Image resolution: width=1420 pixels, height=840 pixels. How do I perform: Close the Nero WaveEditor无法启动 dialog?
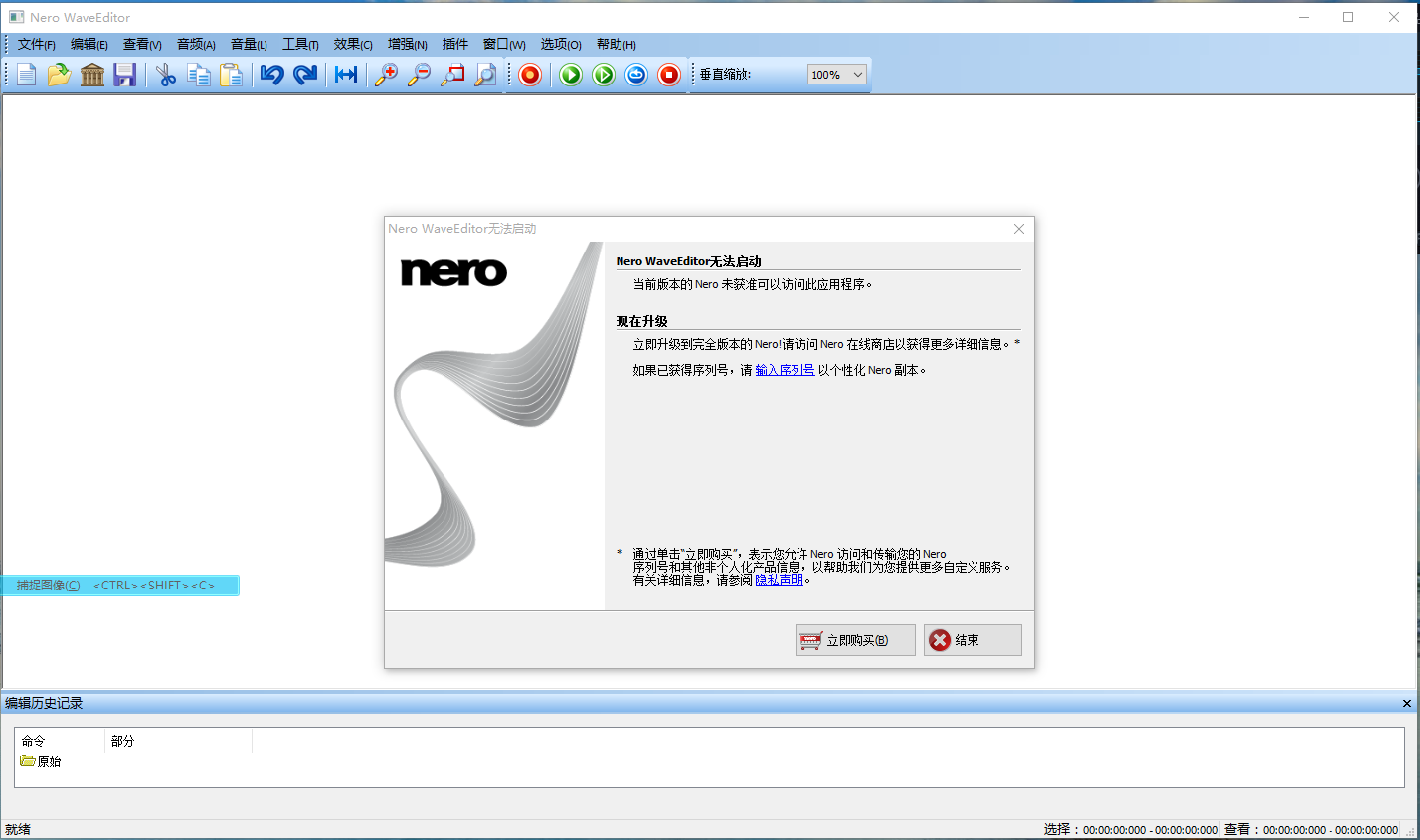(x=1019, y=229)
